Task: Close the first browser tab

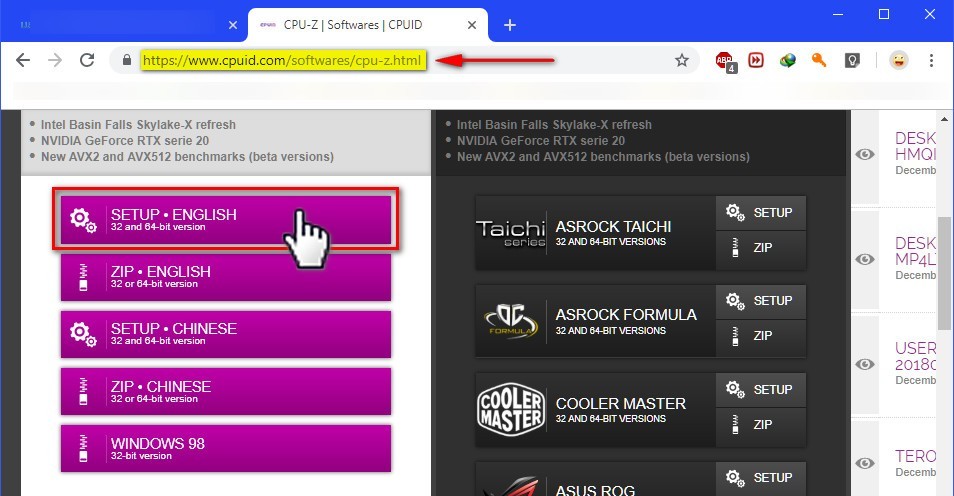Action: pyautogui.click(x=232, y=25)
